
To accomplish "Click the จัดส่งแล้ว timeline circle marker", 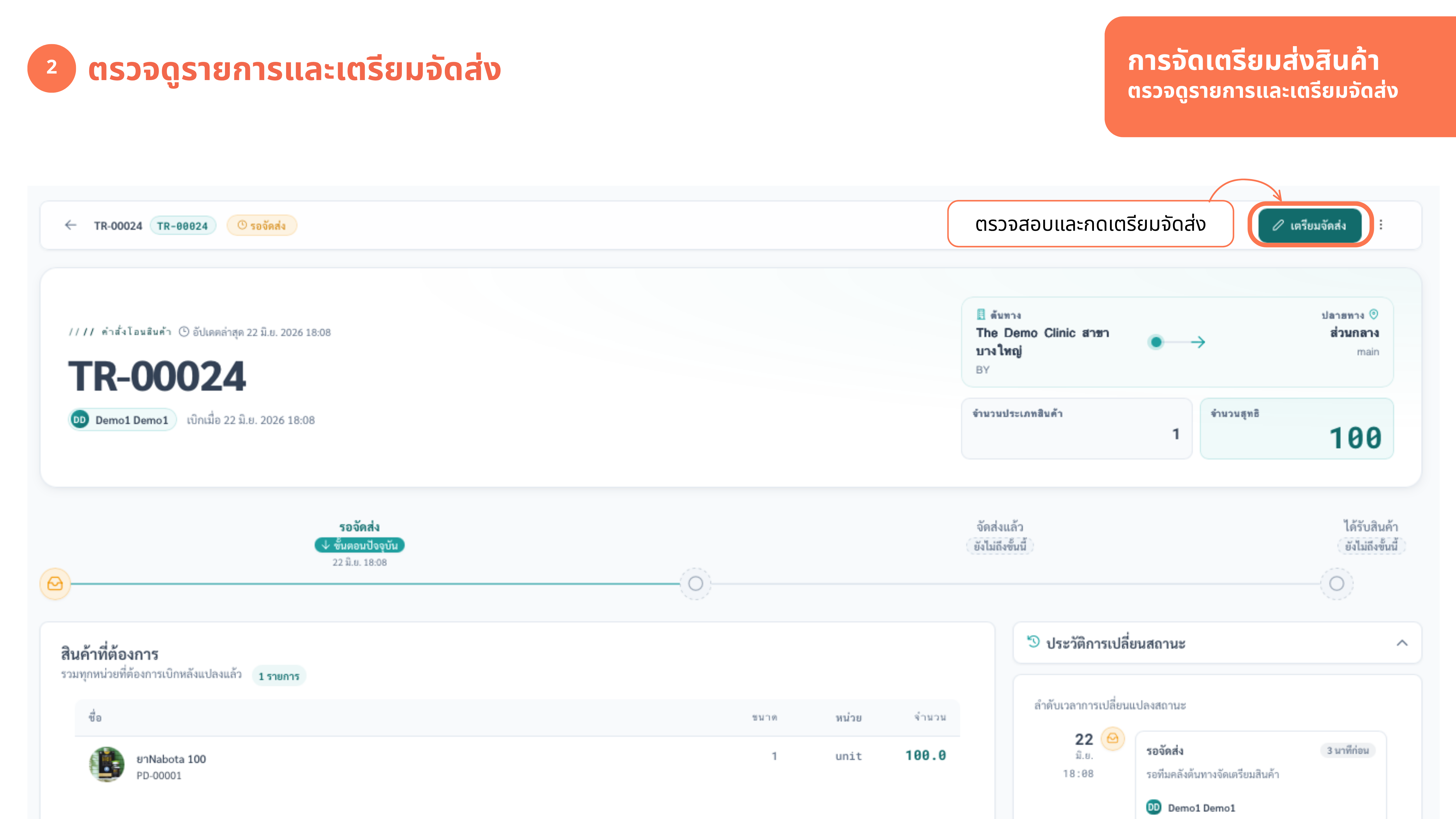I will (x=695, y=583).
